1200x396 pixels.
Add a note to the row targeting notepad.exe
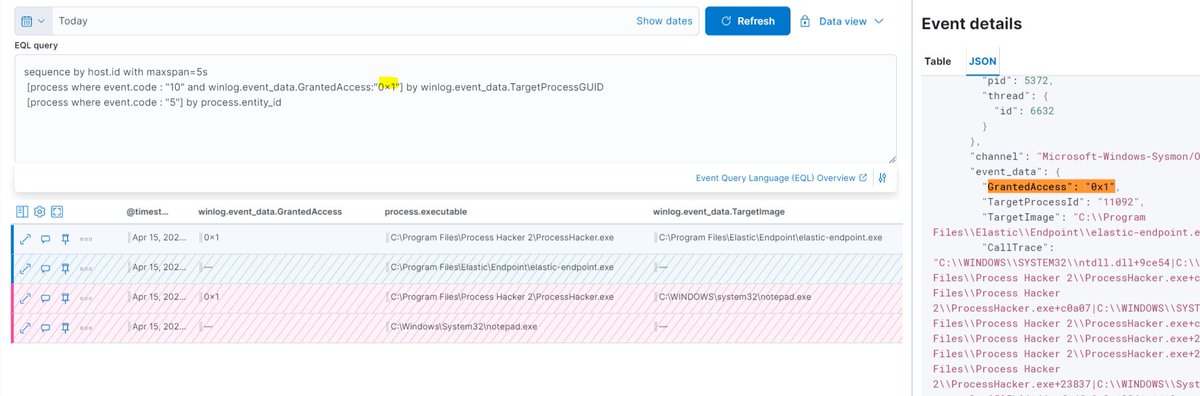point(45,297)
